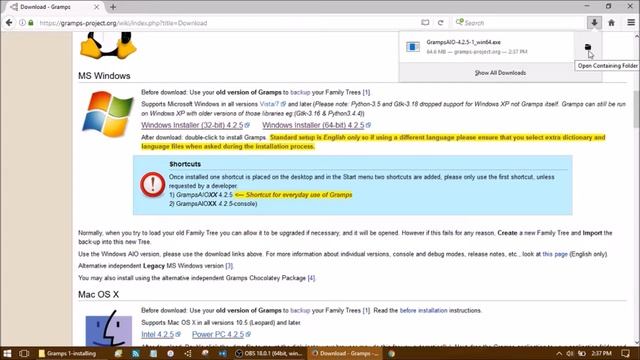Click Windows Installer (64-bit) 4.2.5 link
The height and width of the screenshot is (360, 640).
coord(316,125)
